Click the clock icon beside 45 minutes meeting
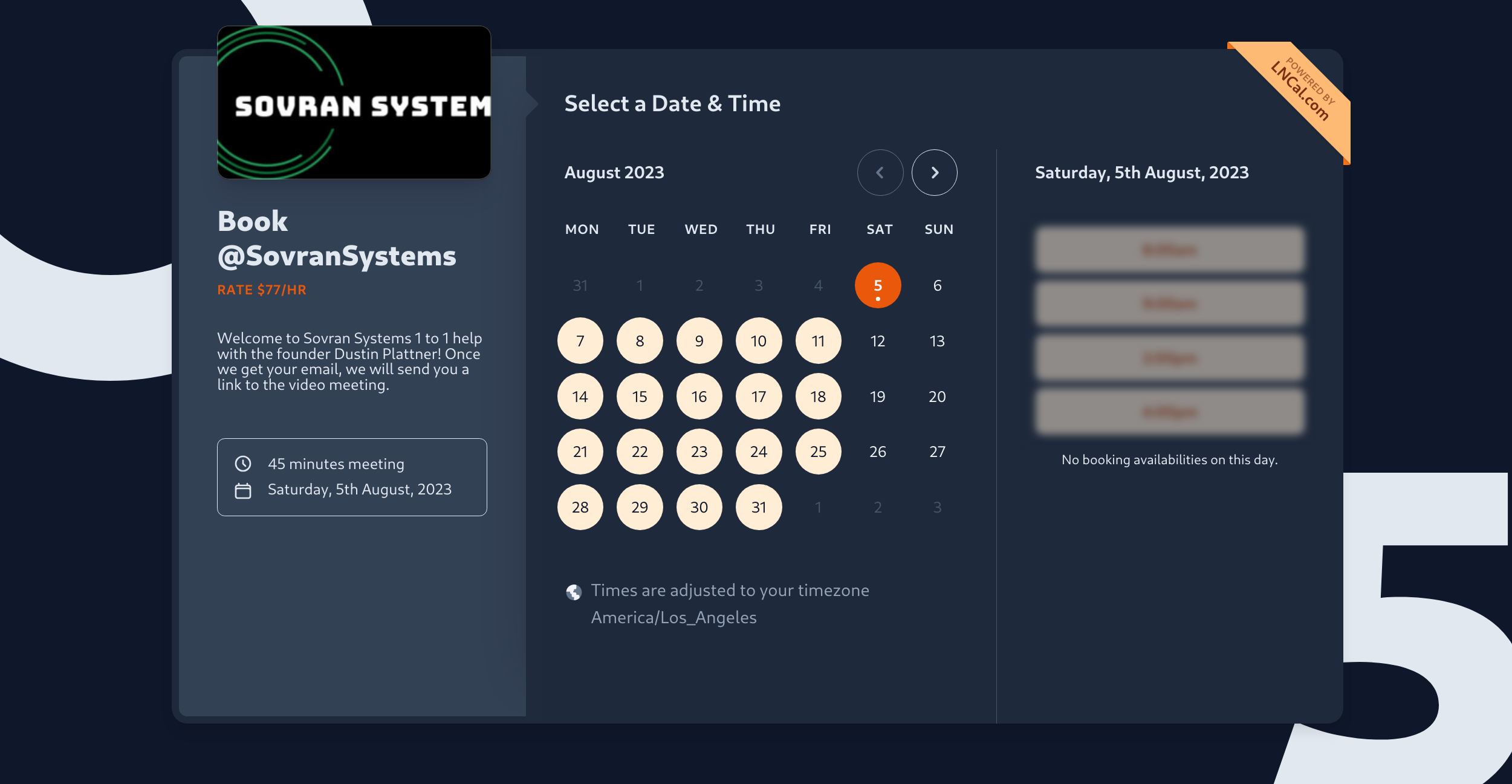This screenshot has width=1512, height=784. pos(243,464)
